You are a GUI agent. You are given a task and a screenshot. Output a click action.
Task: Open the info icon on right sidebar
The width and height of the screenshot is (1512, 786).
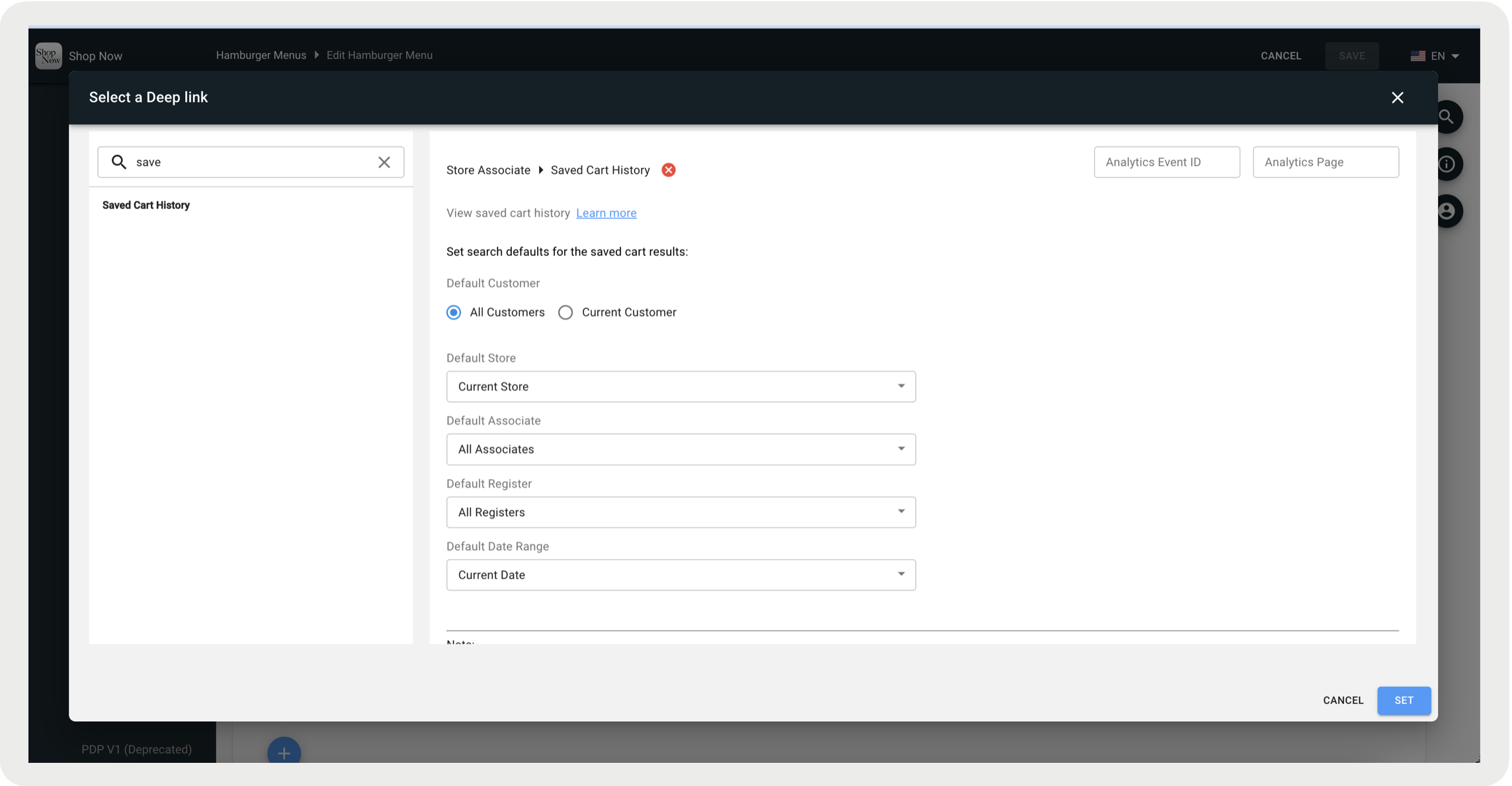(1447, 164)
